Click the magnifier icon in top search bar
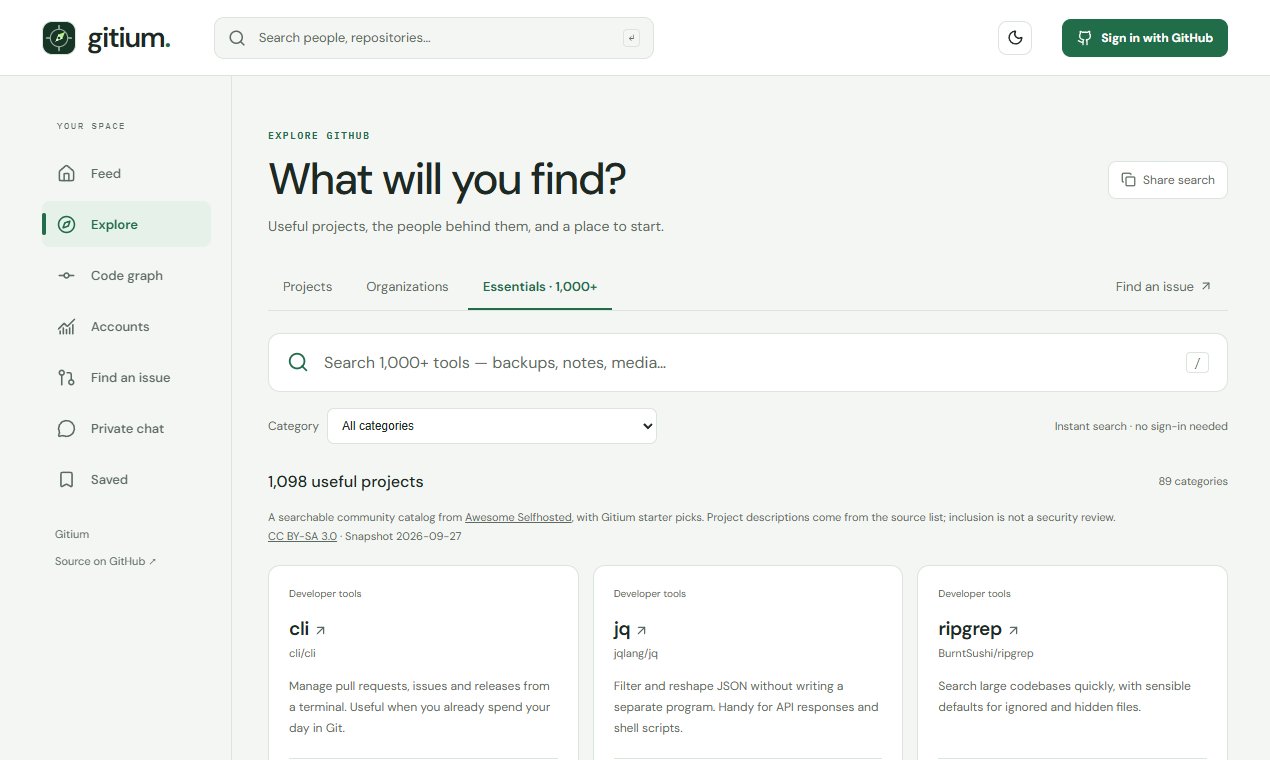The height and width of the screenshot is (760, 1270). click(237, 38)
